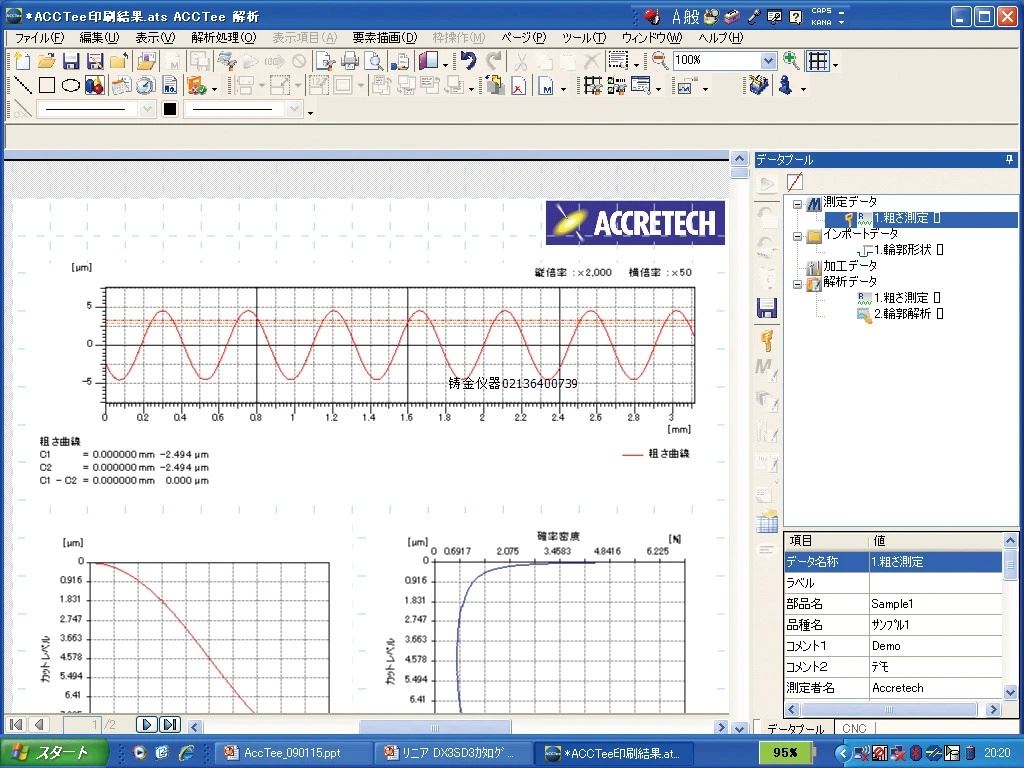
Task: Toggle the grid display button
Action: point(818,61)
